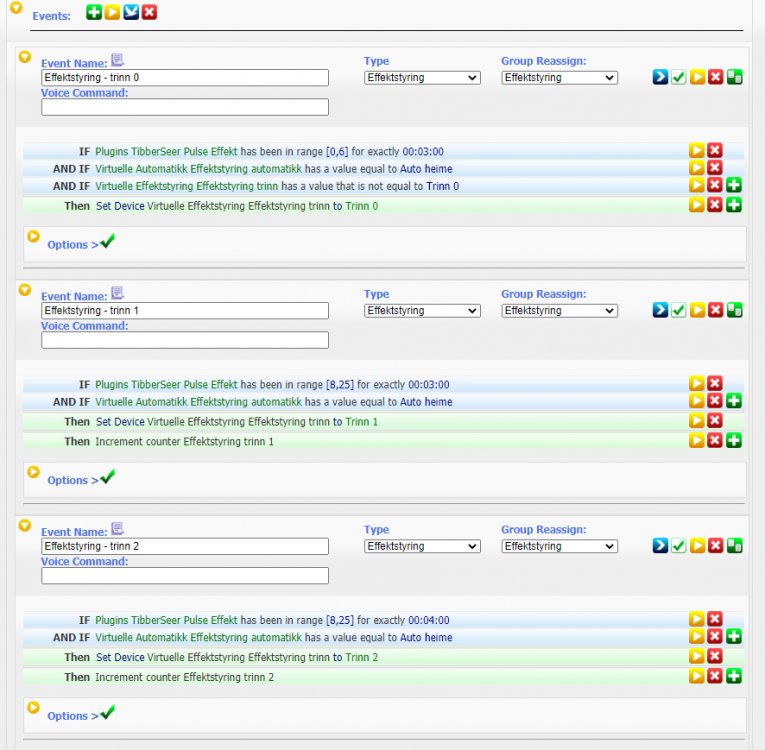Expand Options section under trinn 0 event
Viewport: 765px width, 750px height.
coord(73,244)
